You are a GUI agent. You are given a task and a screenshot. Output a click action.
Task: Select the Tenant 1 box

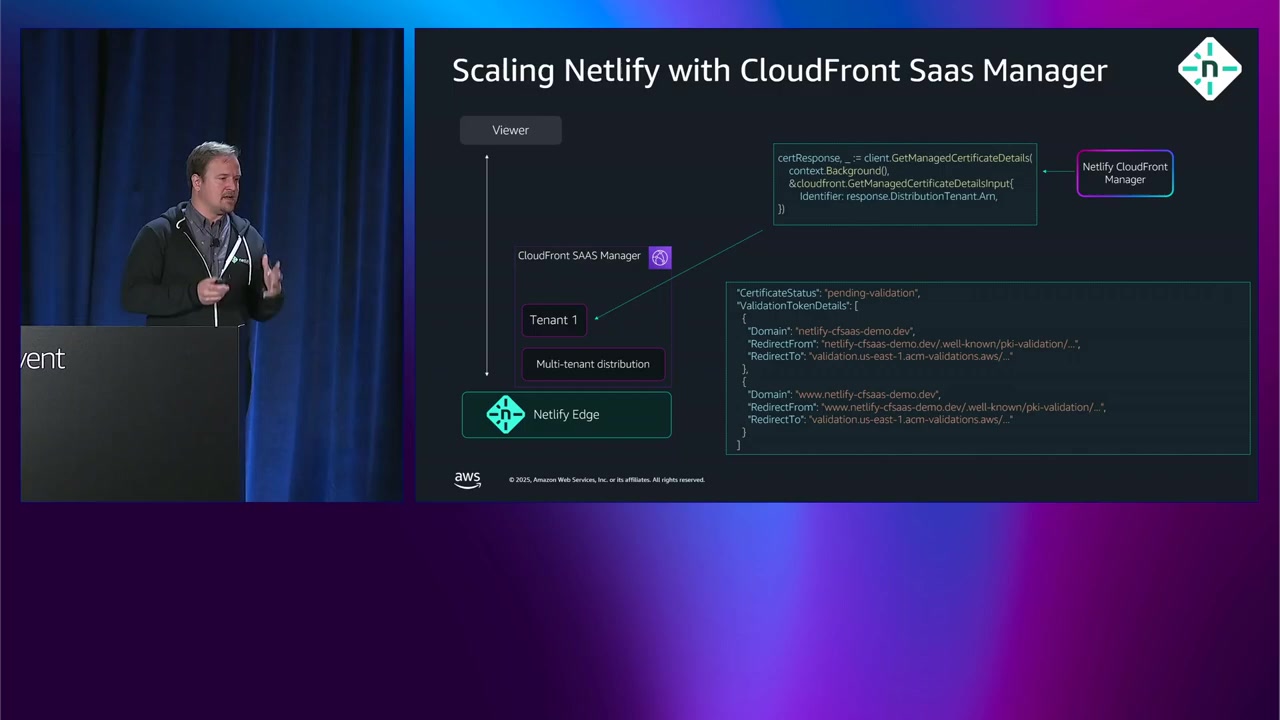coord(553,320)
